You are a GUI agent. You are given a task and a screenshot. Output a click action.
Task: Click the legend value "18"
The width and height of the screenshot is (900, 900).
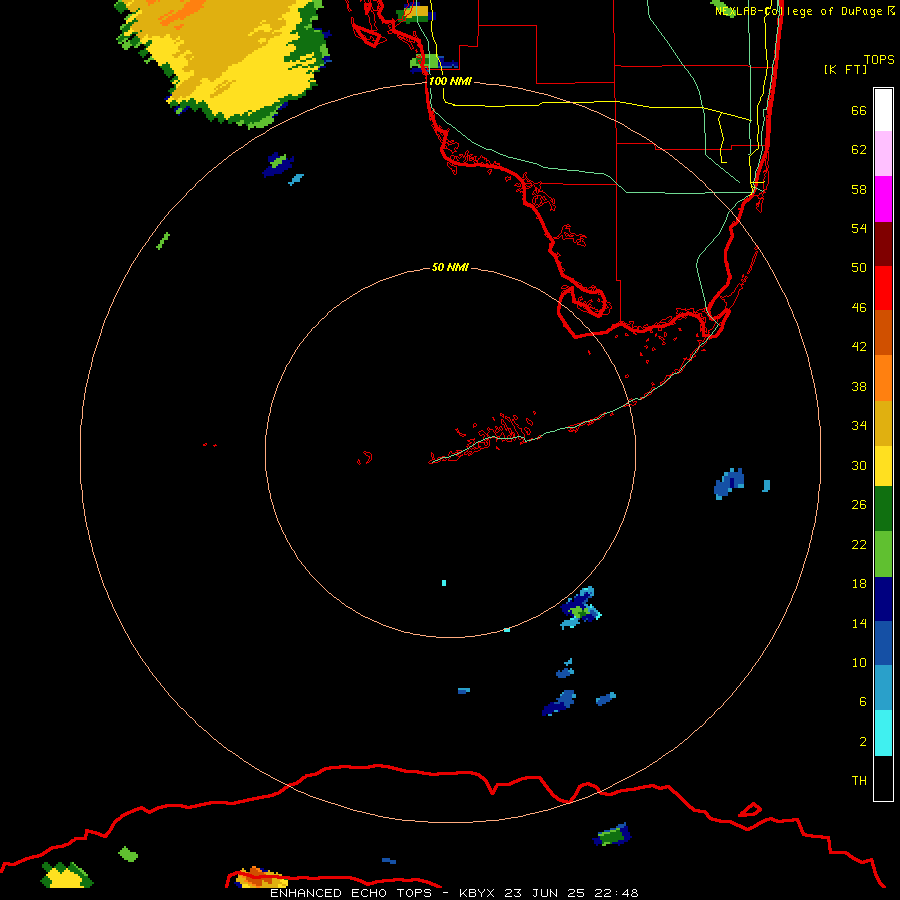859,584
